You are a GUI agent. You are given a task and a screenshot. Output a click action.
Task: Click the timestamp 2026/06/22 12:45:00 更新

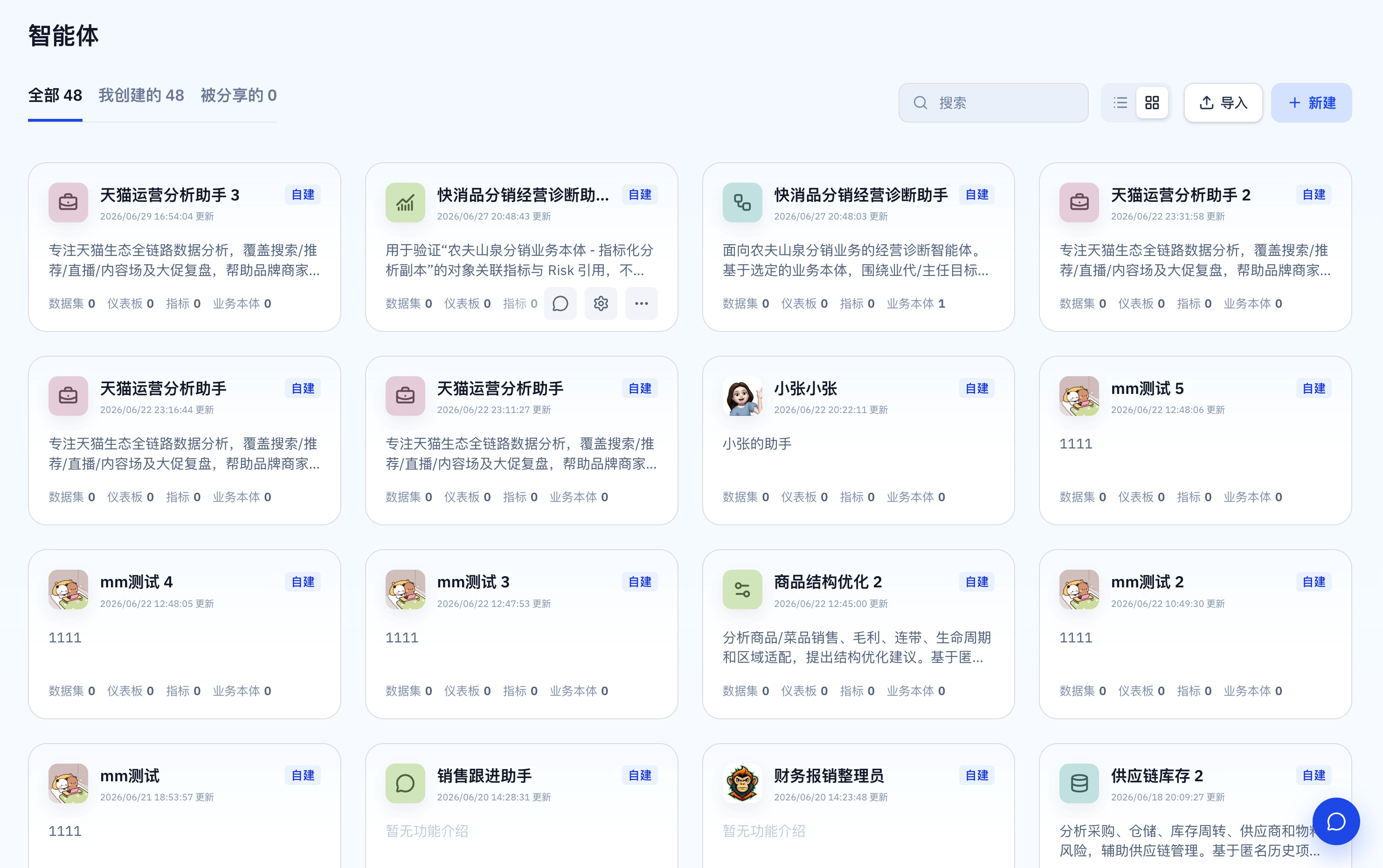(831, 604)
